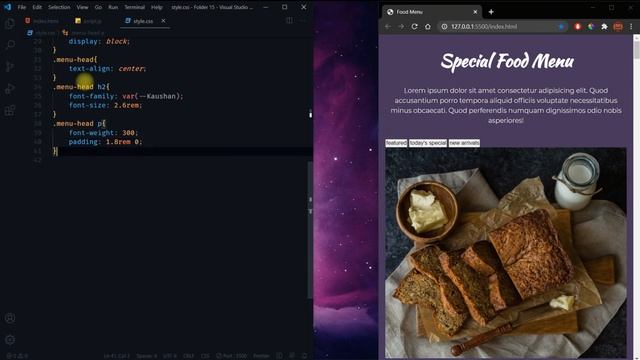Click the address bar with 127.0.0.1:5500/index.html
This screenshot has height=360, width=640.
[x=502, y=27]
